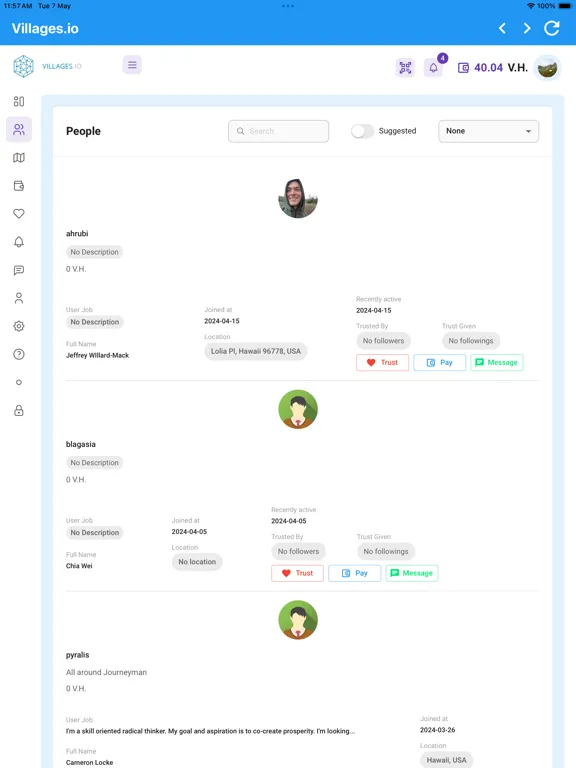
Task: Expand the None filter dropdown
Action: (488, 131)
